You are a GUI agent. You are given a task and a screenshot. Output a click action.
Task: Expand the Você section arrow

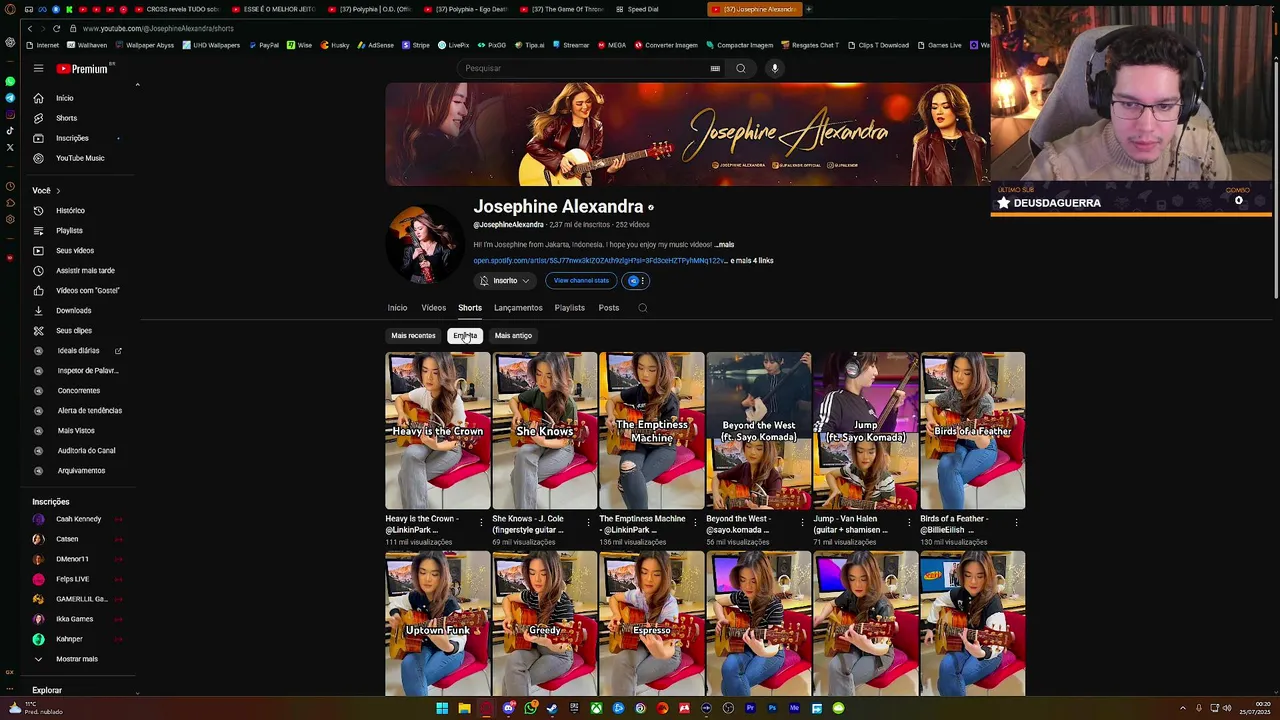pyautogui.click(x=58, y=191)
